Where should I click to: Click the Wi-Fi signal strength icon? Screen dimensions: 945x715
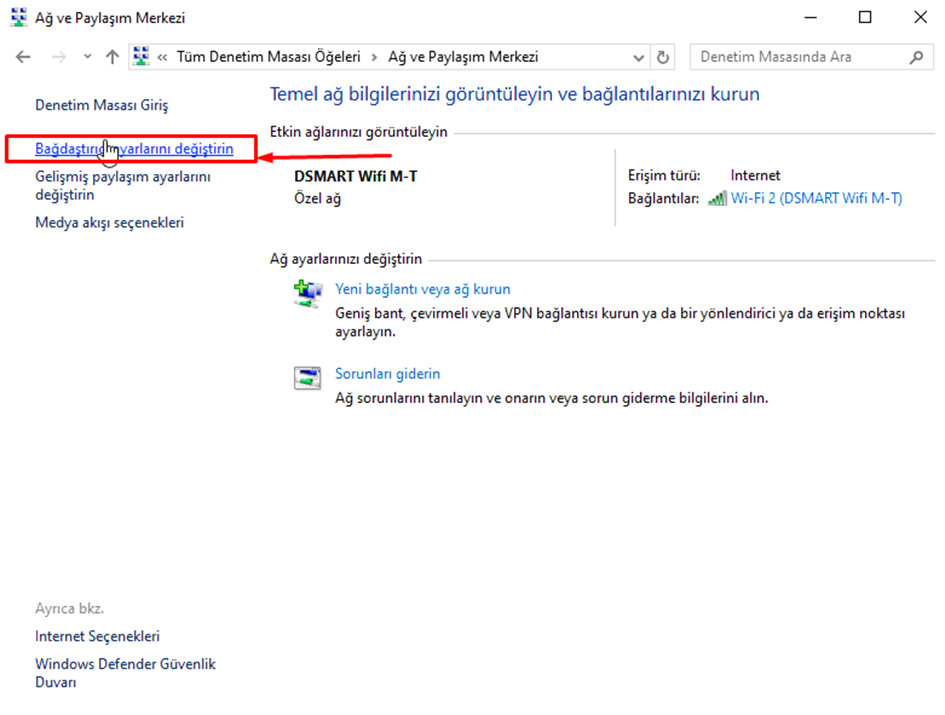point(717,198)
